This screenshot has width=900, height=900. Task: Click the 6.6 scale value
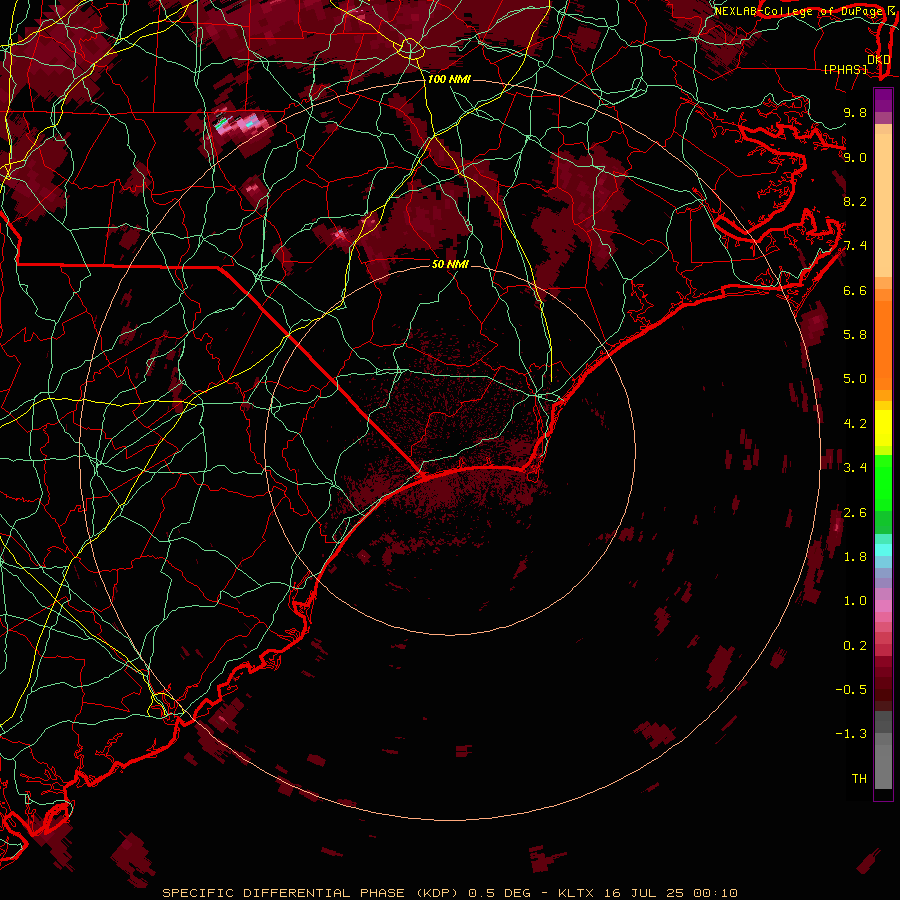tap(855, 290)
